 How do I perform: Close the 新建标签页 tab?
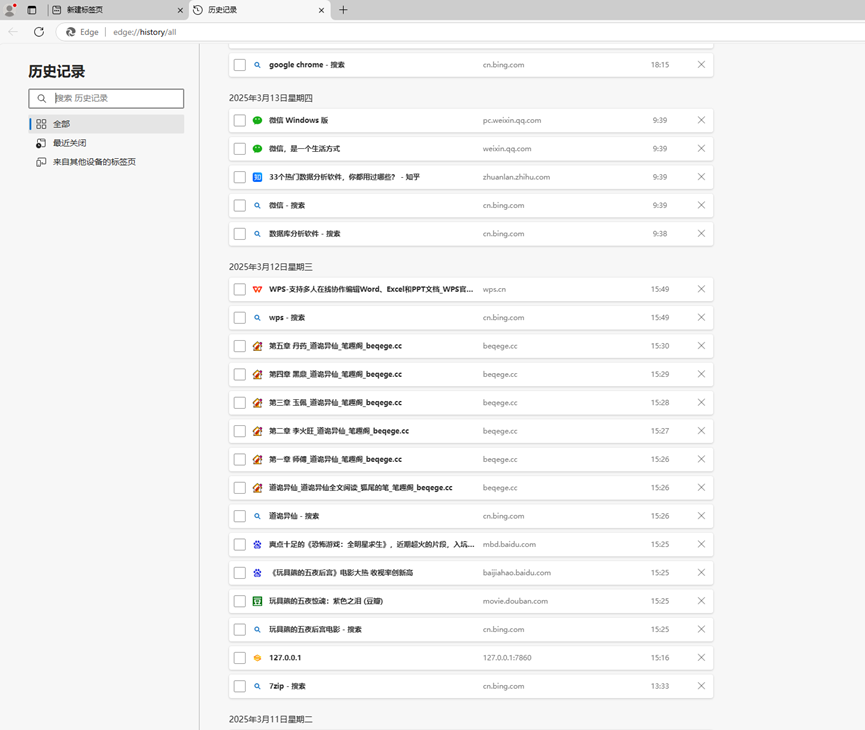(x=180, y=10)
